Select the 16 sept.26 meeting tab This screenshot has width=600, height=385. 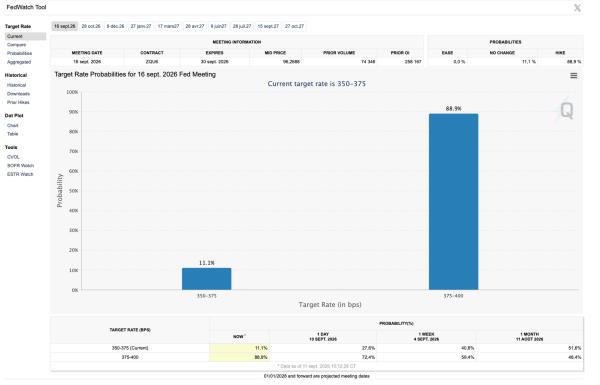(65, 26)
